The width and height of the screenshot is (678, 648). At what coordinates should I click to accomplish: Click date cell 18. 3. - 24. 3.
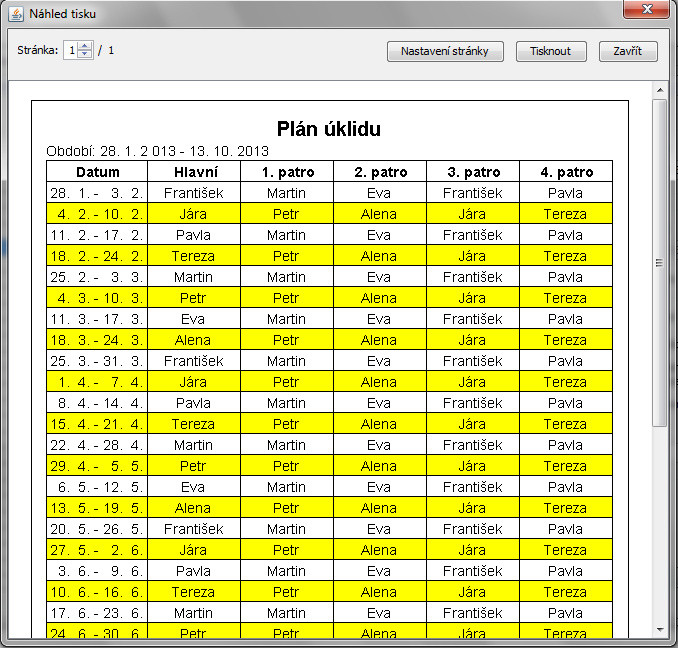click(97, 340)
